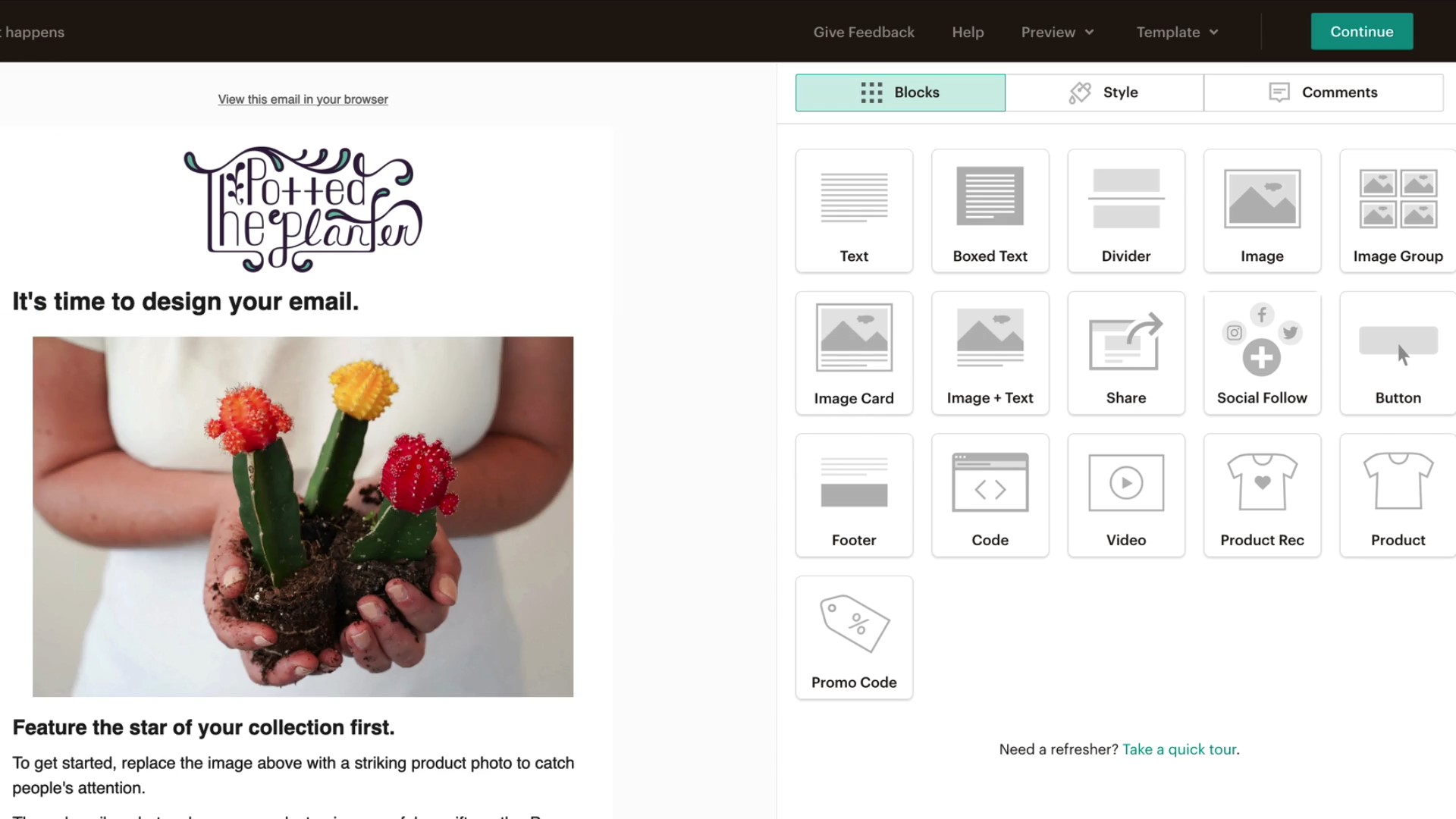Switch to the Style tab
Image resolution: width=1456 pixels, height=819 pixels.
1103,92
